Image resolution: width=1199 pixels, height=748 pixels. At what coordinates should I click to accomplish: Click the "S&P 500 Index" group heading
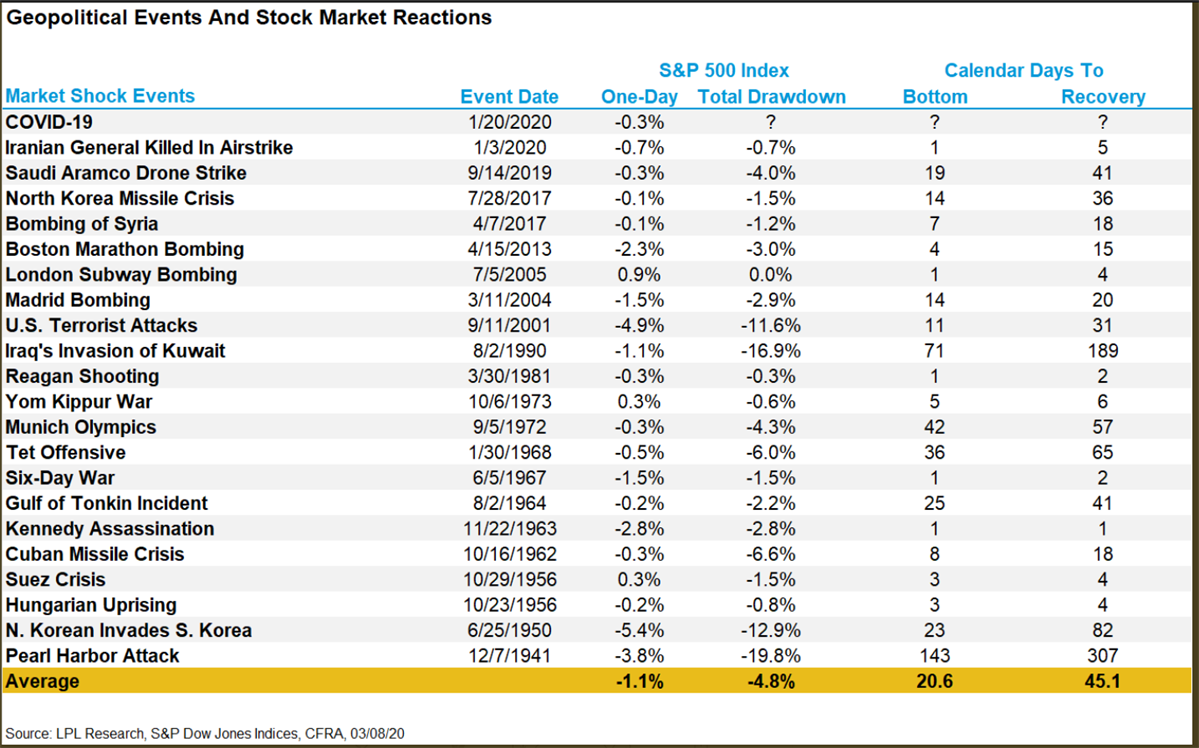(724, 70)
